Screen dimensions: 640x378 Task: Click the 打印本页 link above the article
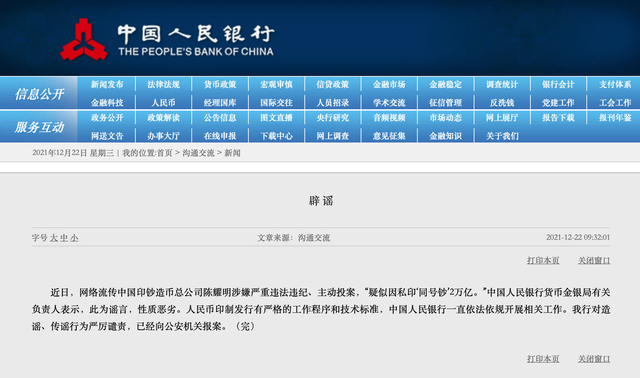[x=543, y=260]
